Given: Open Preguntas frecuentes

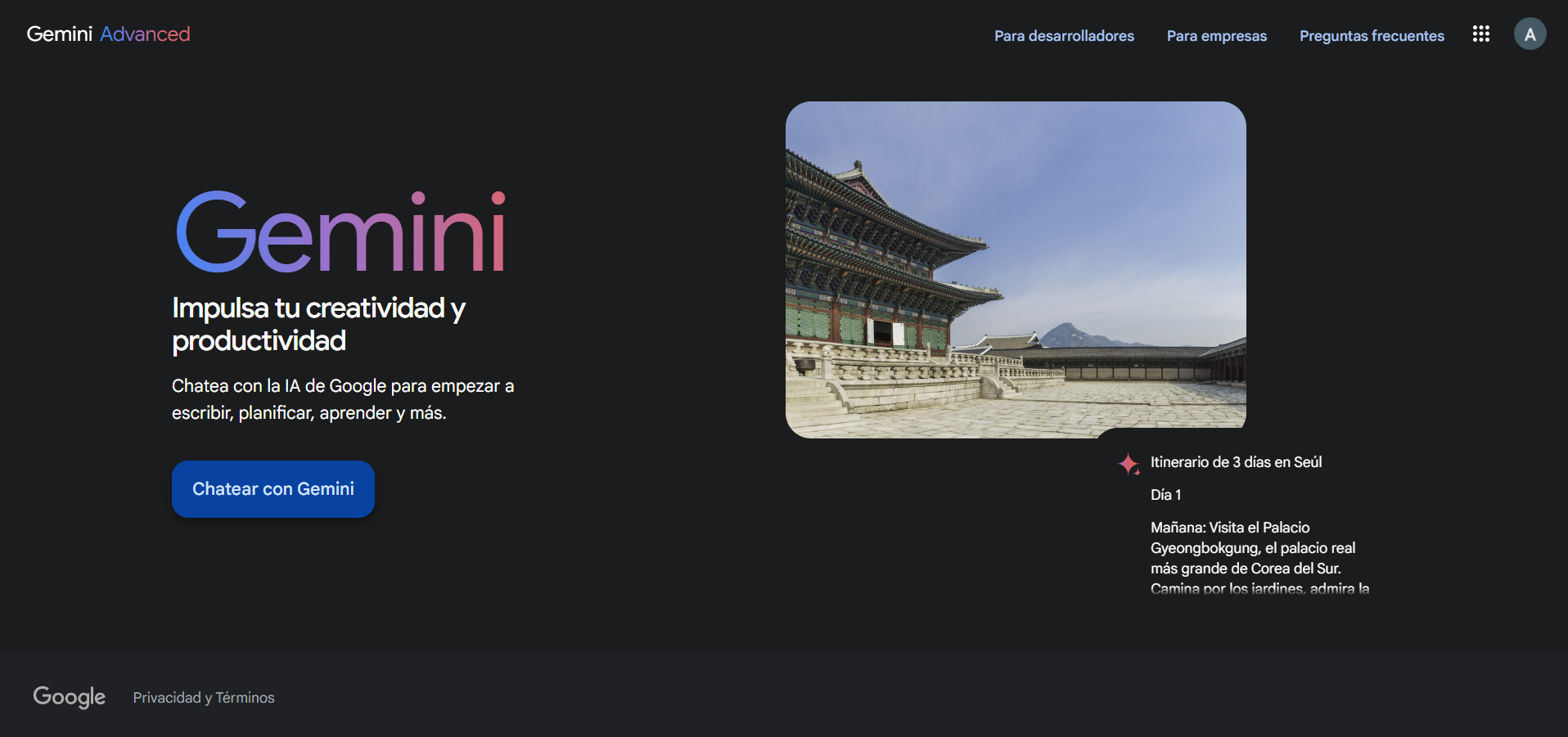Looking at the screenshot, I should 1372,36.
